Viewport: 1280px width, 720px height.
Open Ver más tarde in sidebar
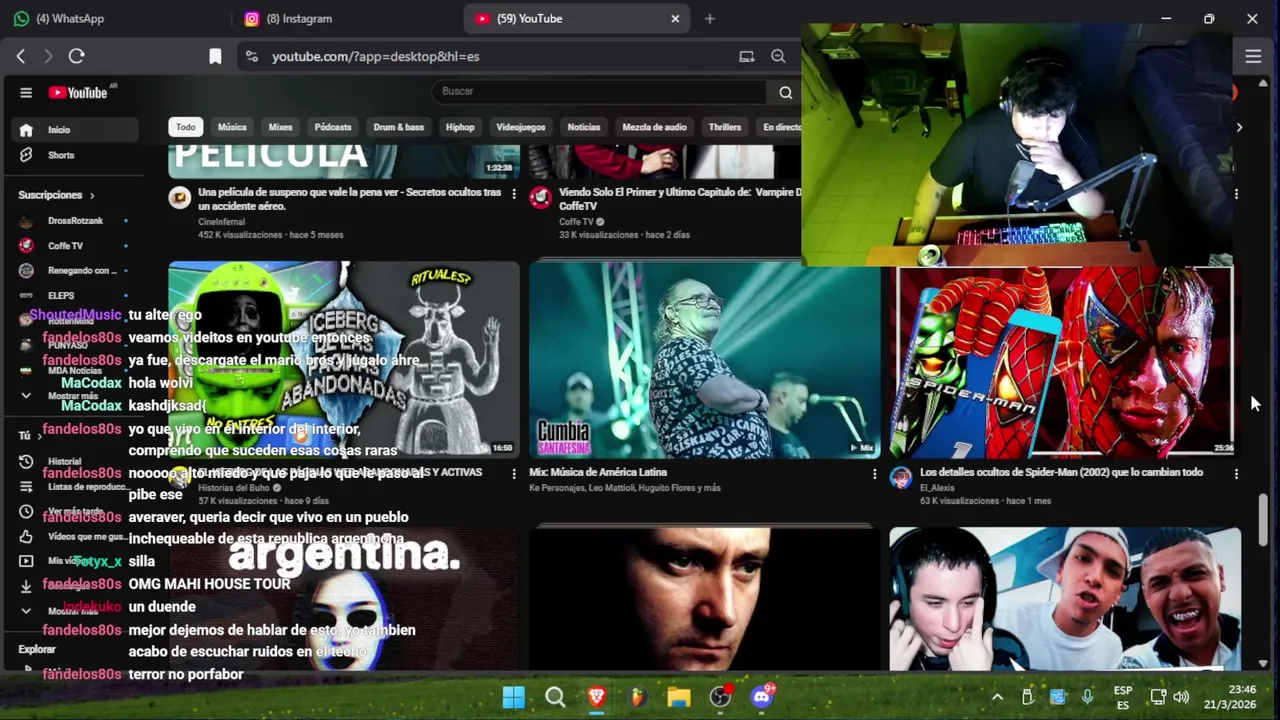point(75,511)
